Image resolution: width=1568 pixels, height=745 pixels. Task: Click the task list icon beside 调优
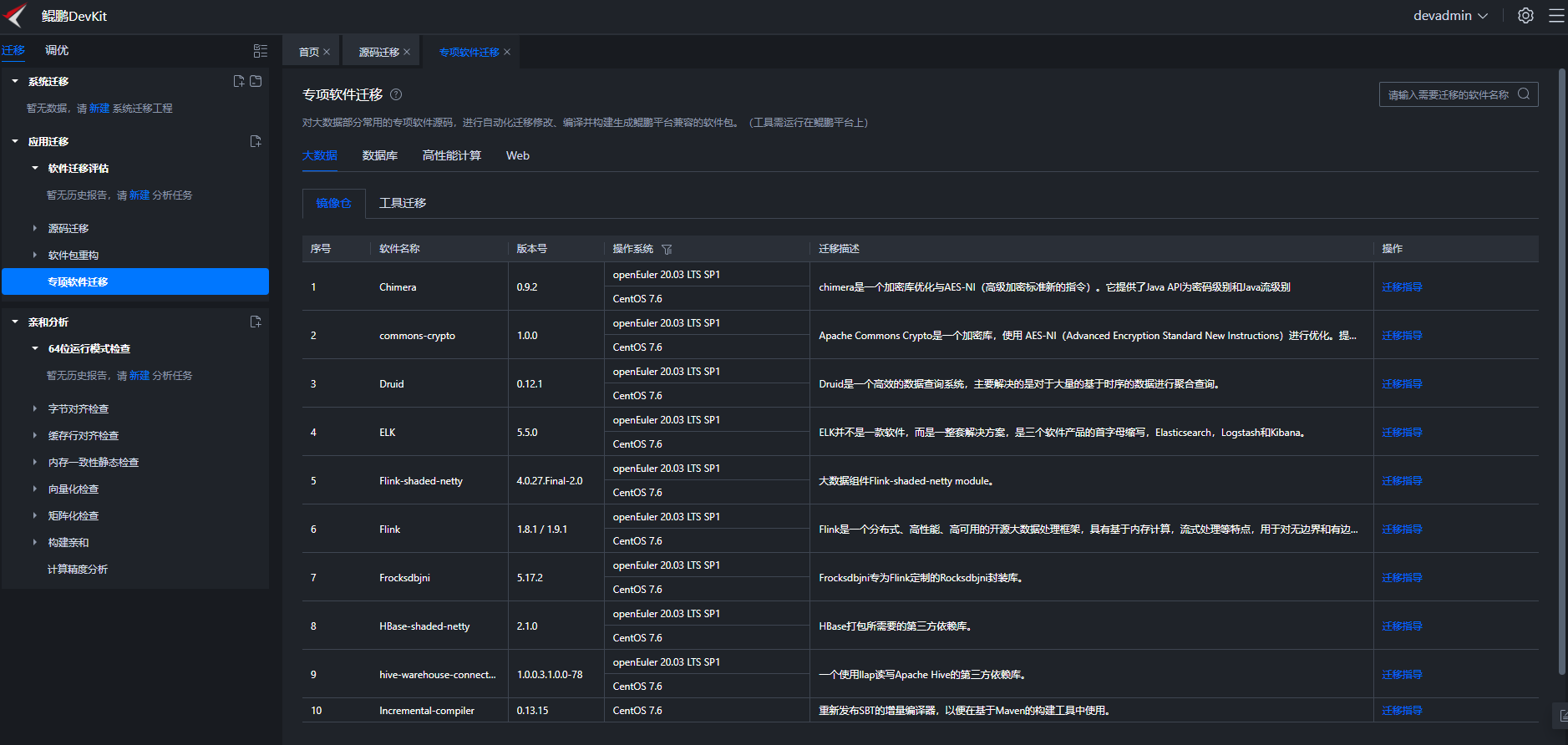pos(261,51)
